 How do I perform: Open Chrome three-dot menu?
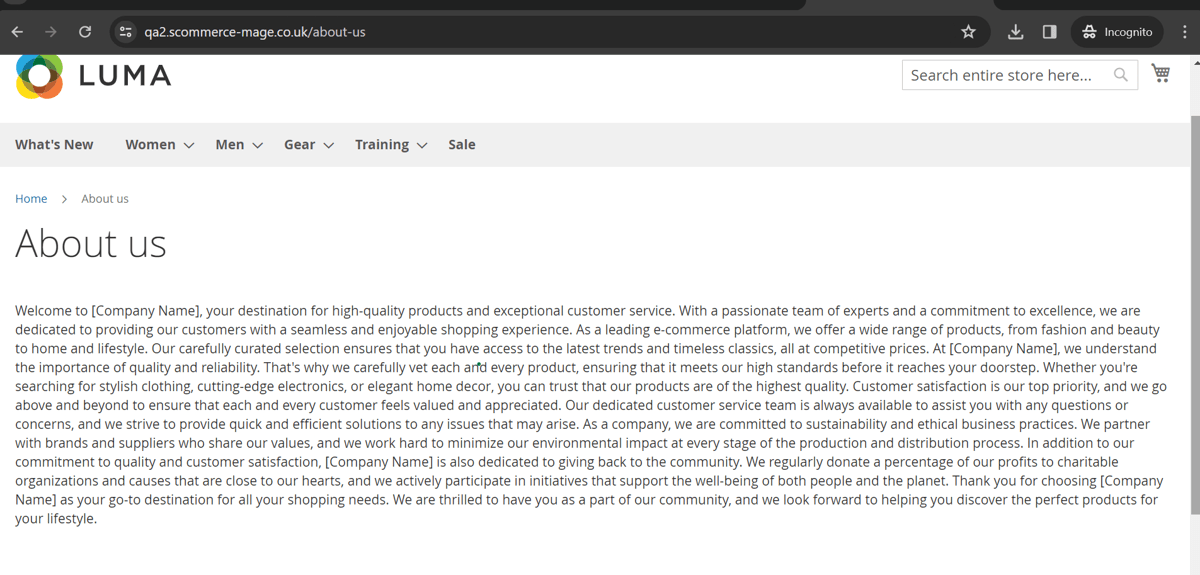click(x=1184, y=32)
